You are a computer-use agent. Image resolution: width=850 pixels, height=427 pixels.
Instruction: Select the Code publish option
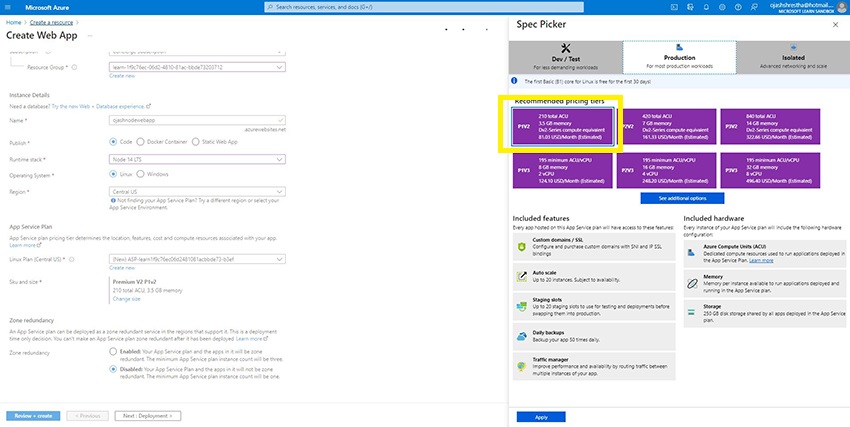(113, 141)
